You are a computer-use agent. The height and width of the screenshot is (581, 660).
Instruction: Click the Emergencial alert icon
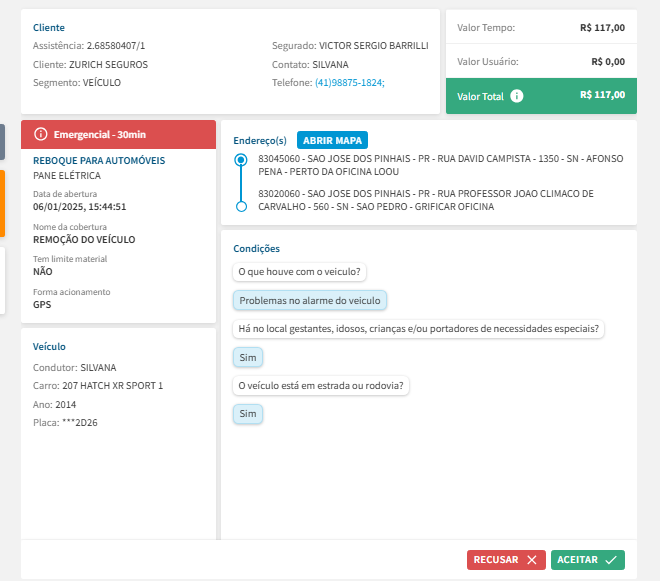(41, 134)
